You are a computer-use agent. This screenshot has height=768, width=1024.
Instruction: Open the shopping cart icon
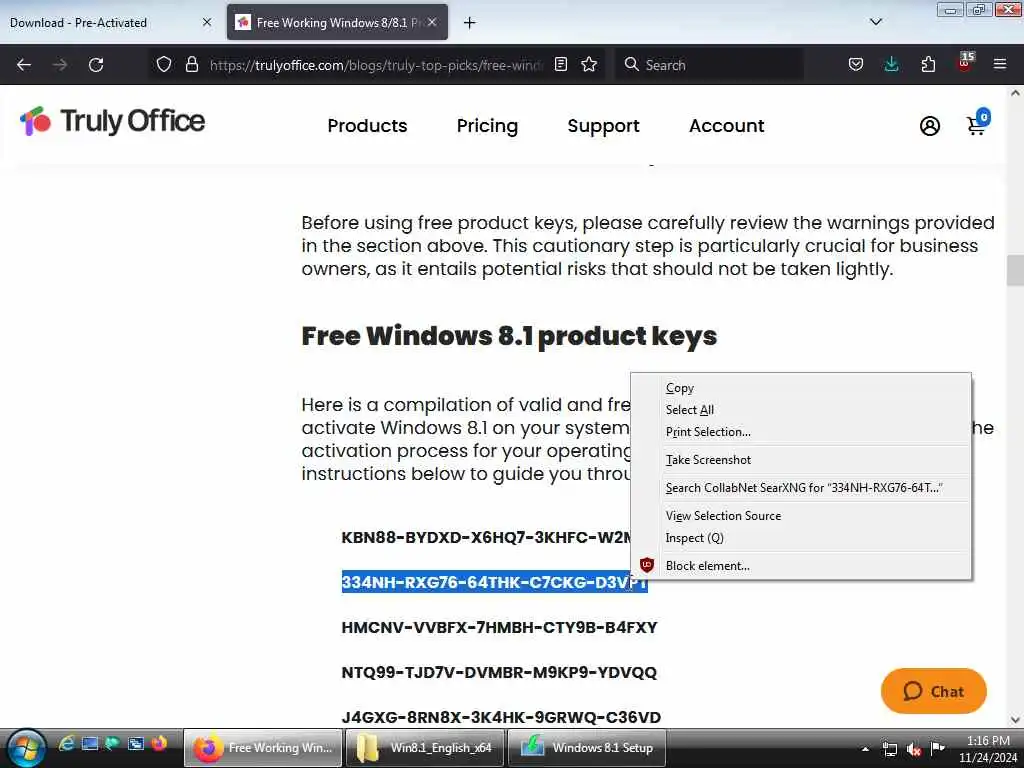(x=977, y=123)
